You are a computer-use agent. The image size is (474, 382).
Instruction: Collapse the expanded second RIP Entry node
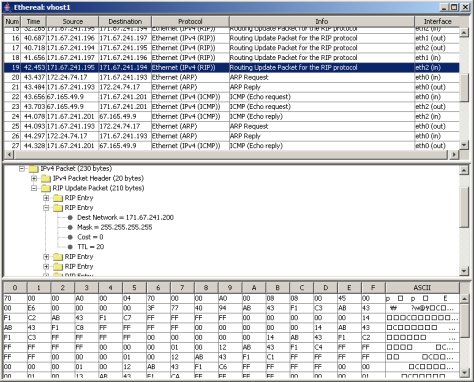click(x=46, y=208)
